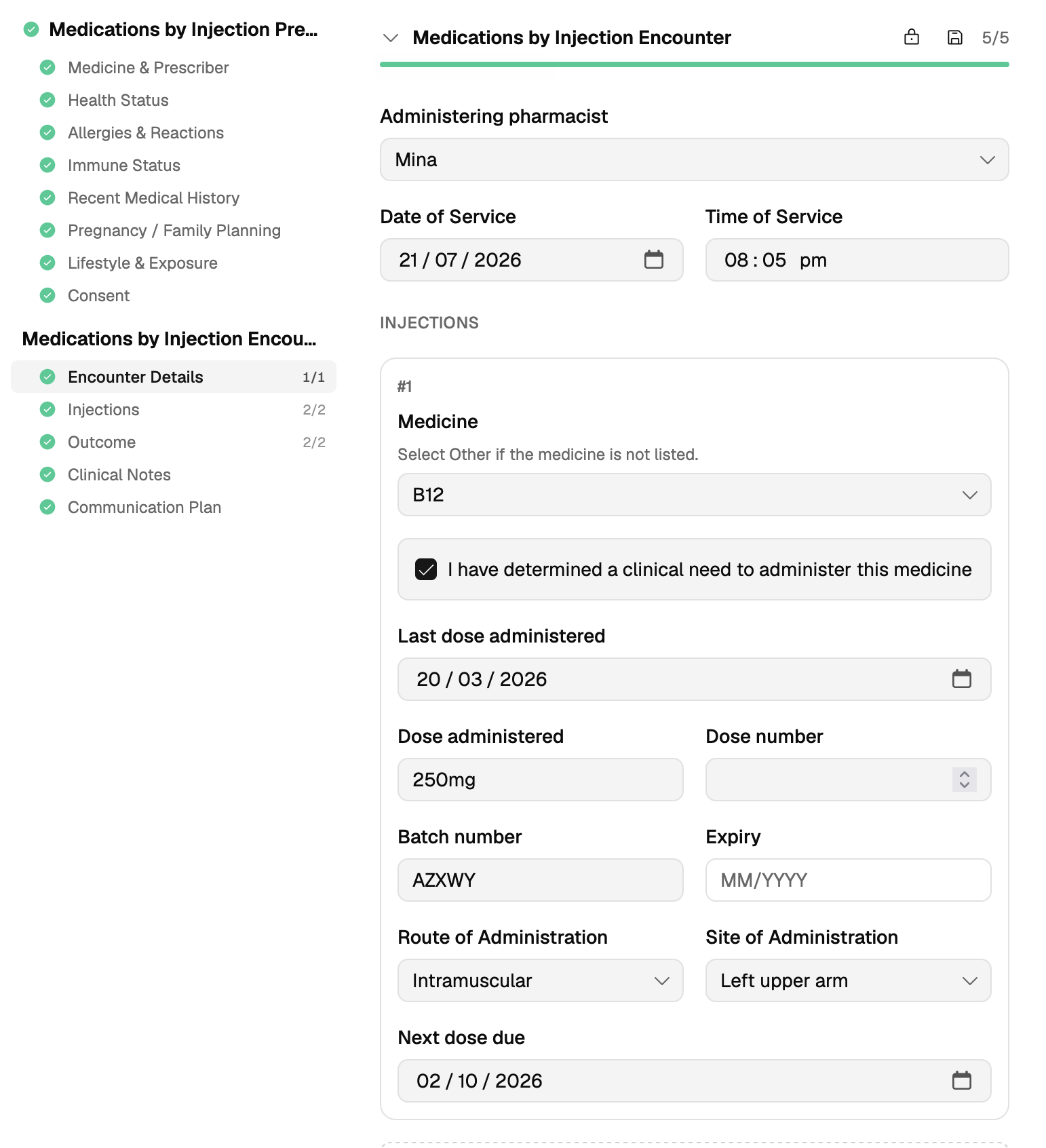This screenshot has height=1148, width=1046.
Task: Click the Dose number stepper arrows
Action: (x=964, y=780)
